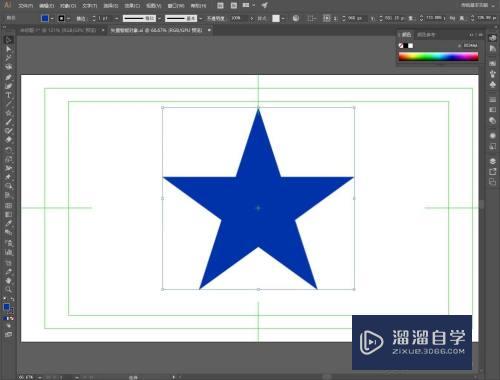
Task: Select the Magic Wand tool
Action: coord(9,58)
